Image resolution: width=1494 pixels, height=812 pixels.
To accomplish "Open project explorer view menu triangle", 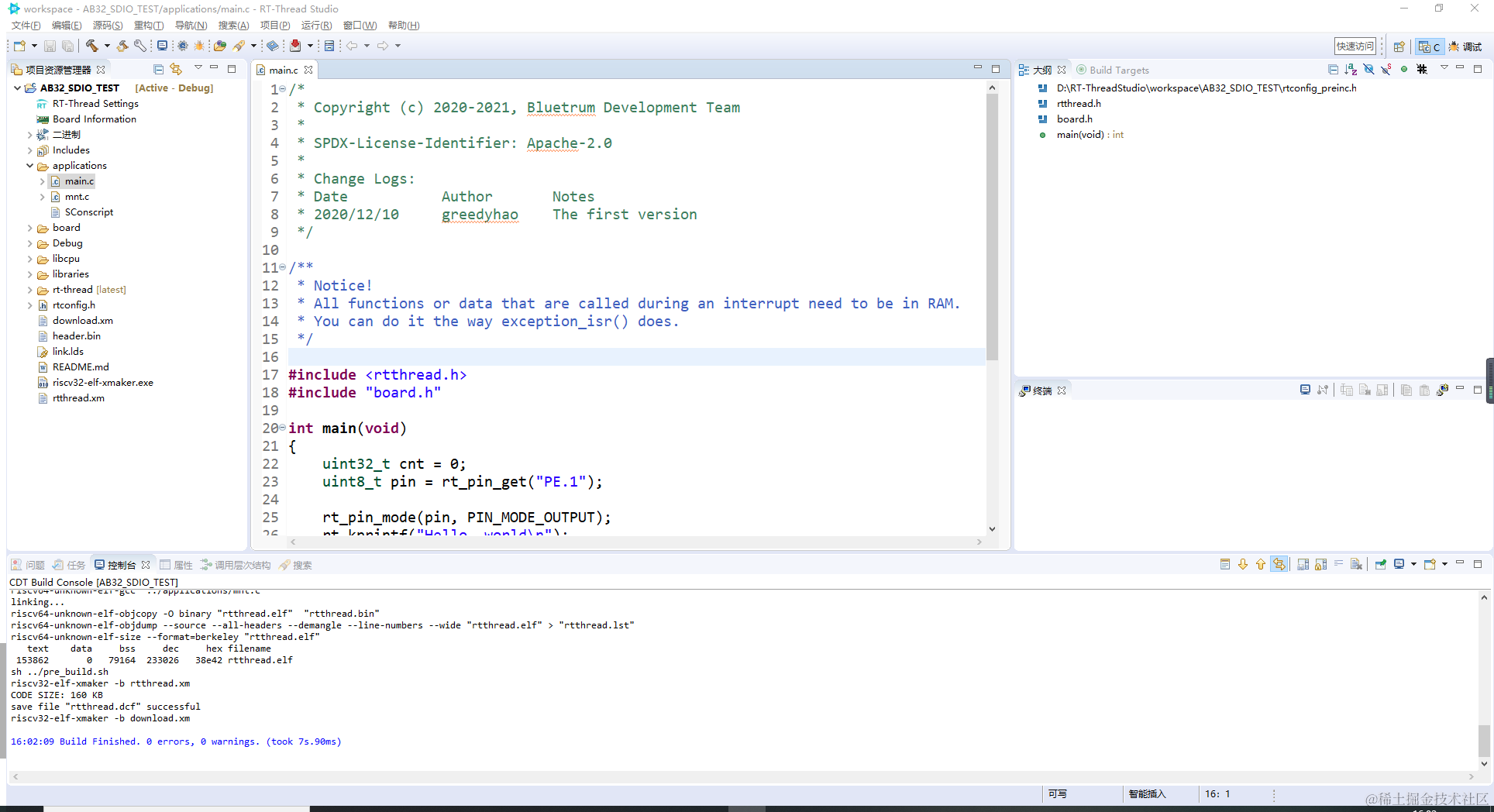I will click(x=198, y=68).
